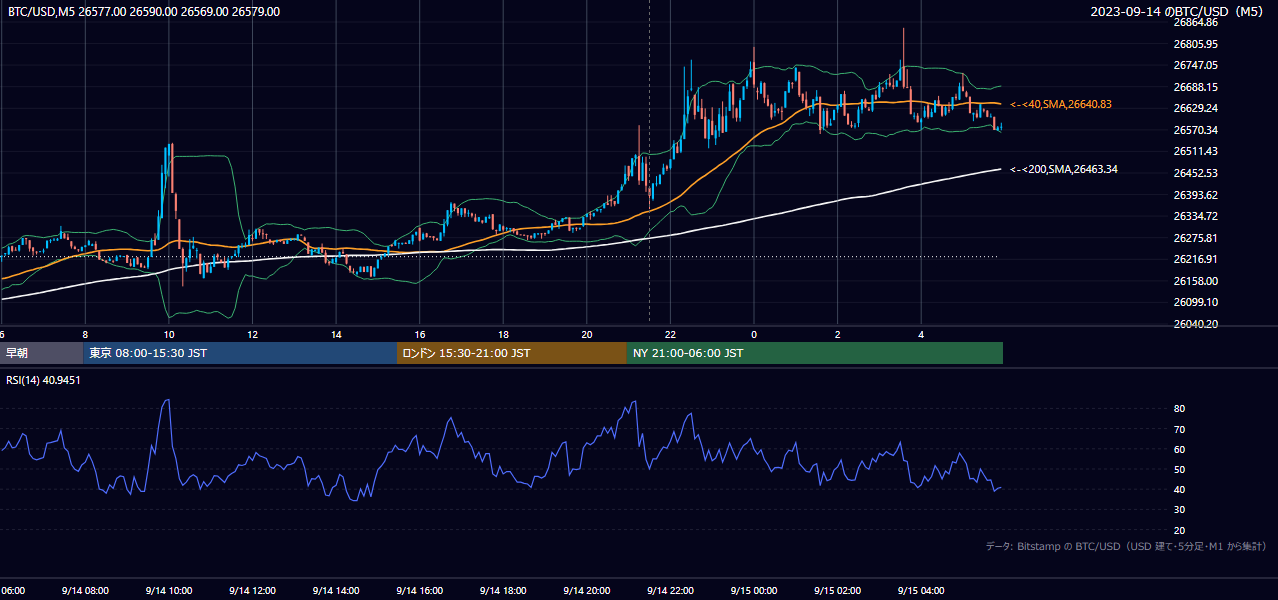
Task: Click the 9/14 22:00 time label
Action: [670, 590]
